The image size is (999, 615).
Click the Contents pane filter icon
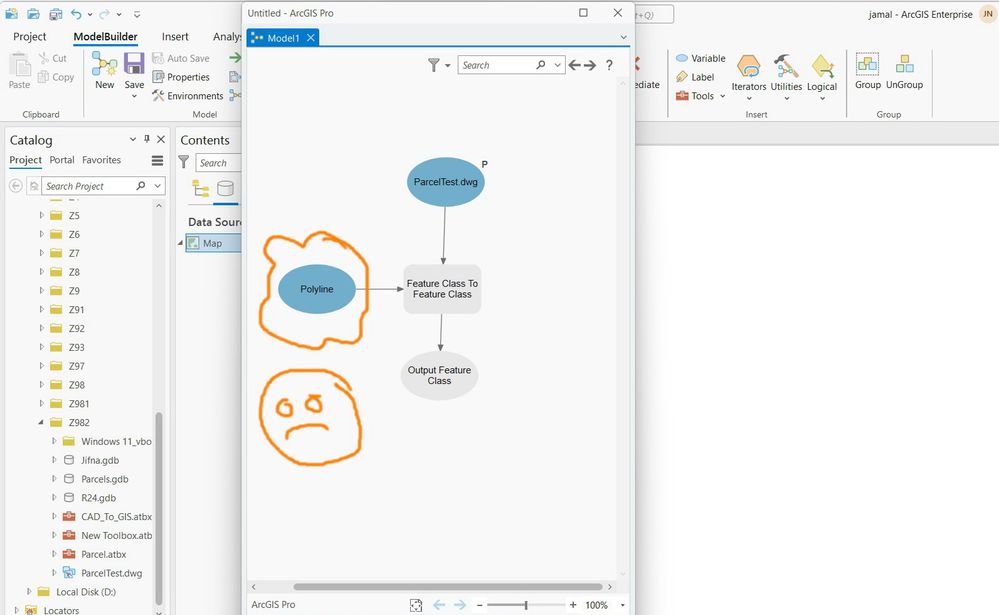(183, 163)
